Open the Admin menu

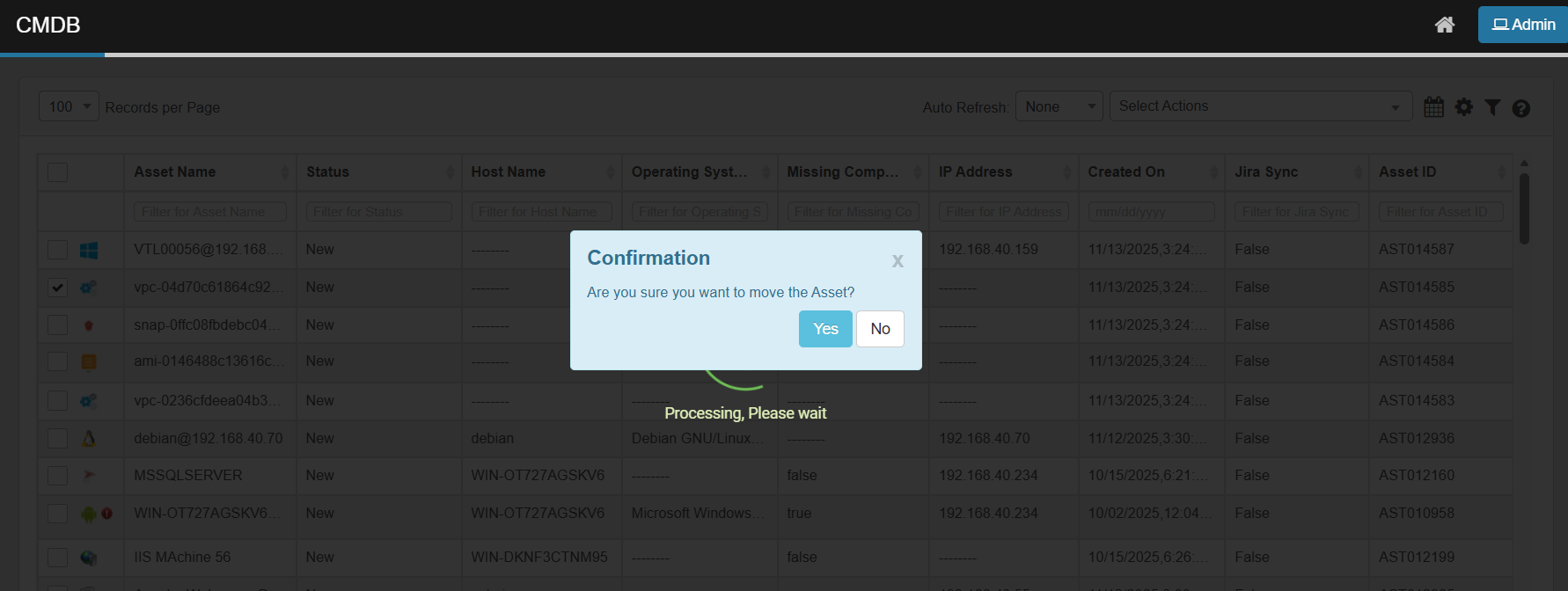[1523, 25]
